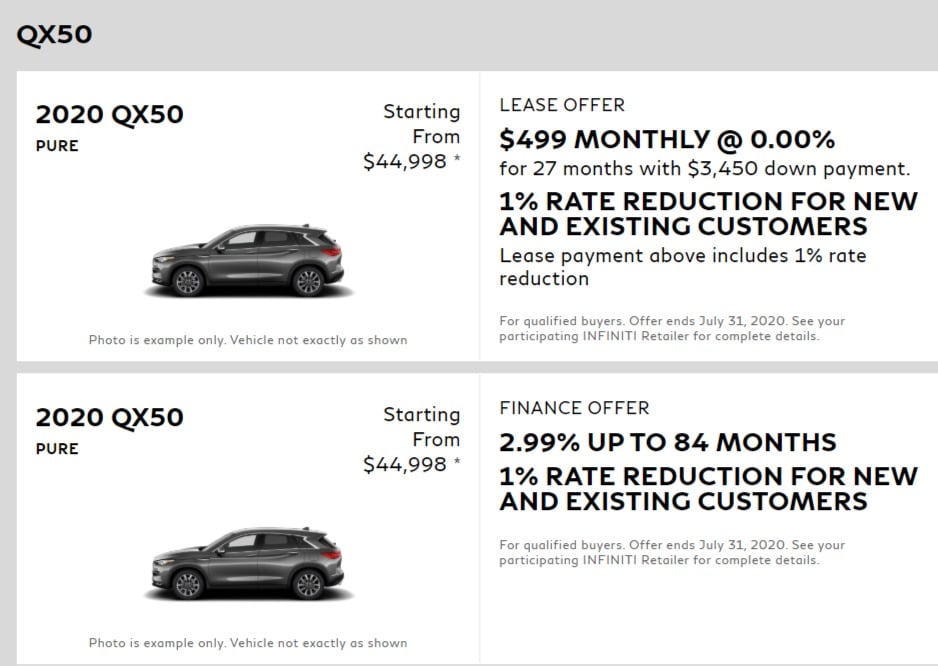This screenshot has height=666, width=938.
Task: Click the PURE trim label in lease card
Action: [x=57, y=146]
